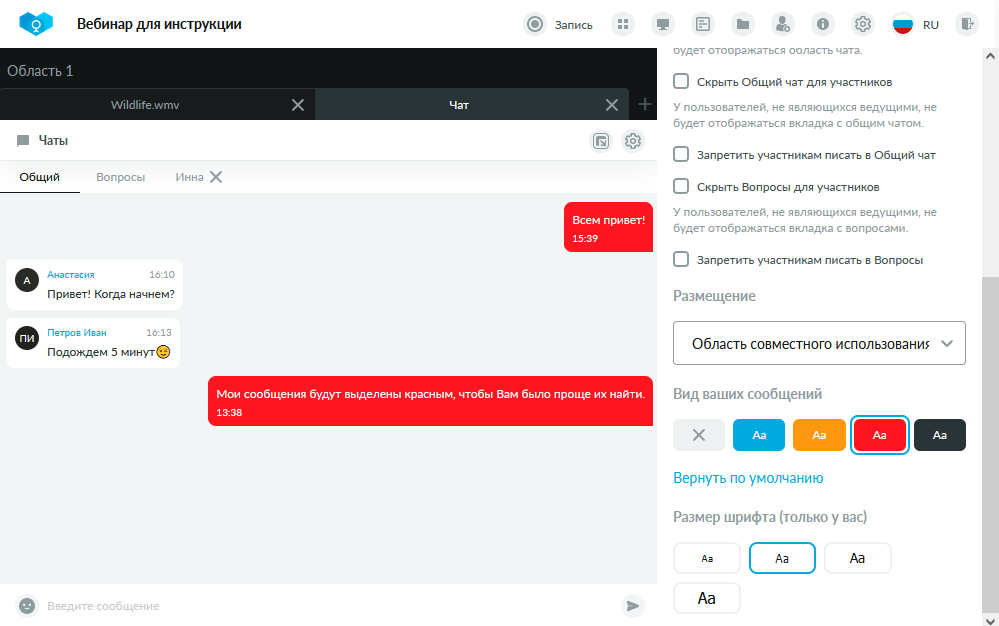Click Анастасия's avatar in chat
The image size is (999, 626).
click(x=27, y=280)
